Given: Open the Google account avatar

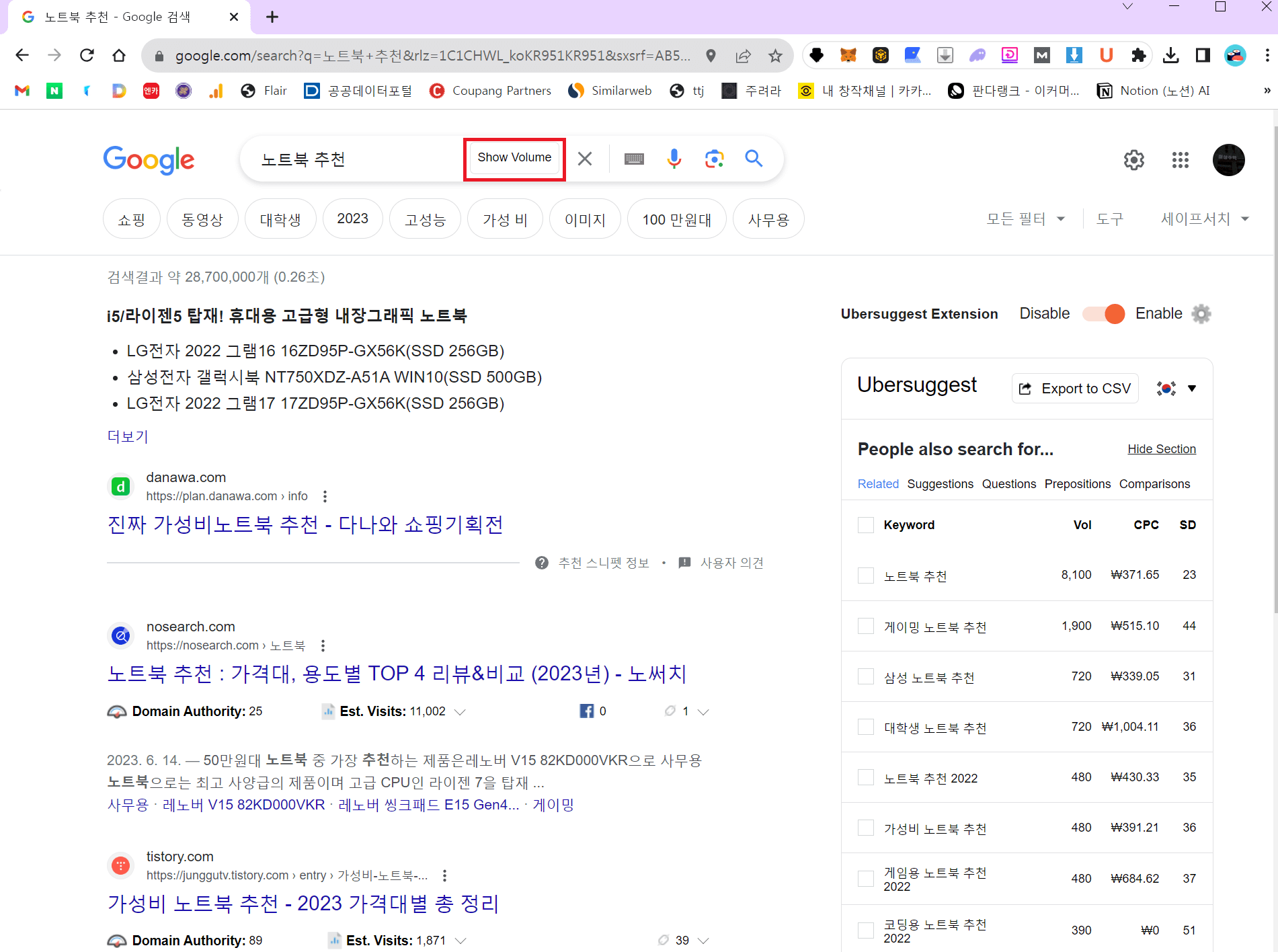Looking at the screenshot, I should pos(1229,160).
